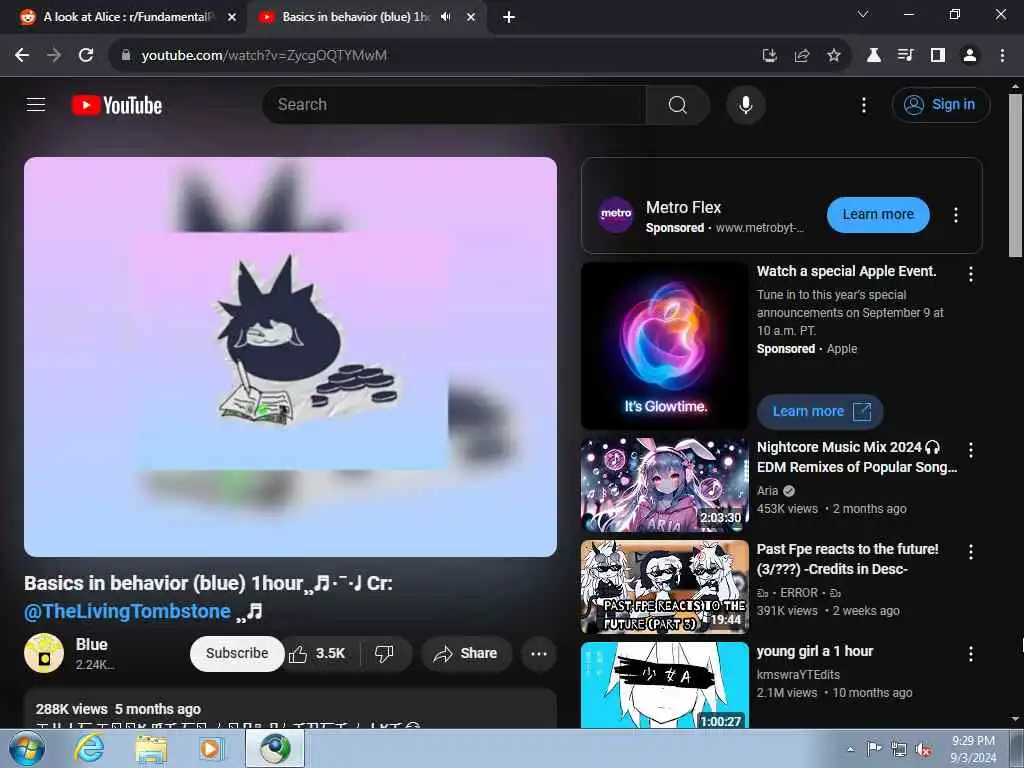The height and width of the screenshot is (768, 1024).
Task: Toggle the browser side panel
Action: (x=938, y=56)
